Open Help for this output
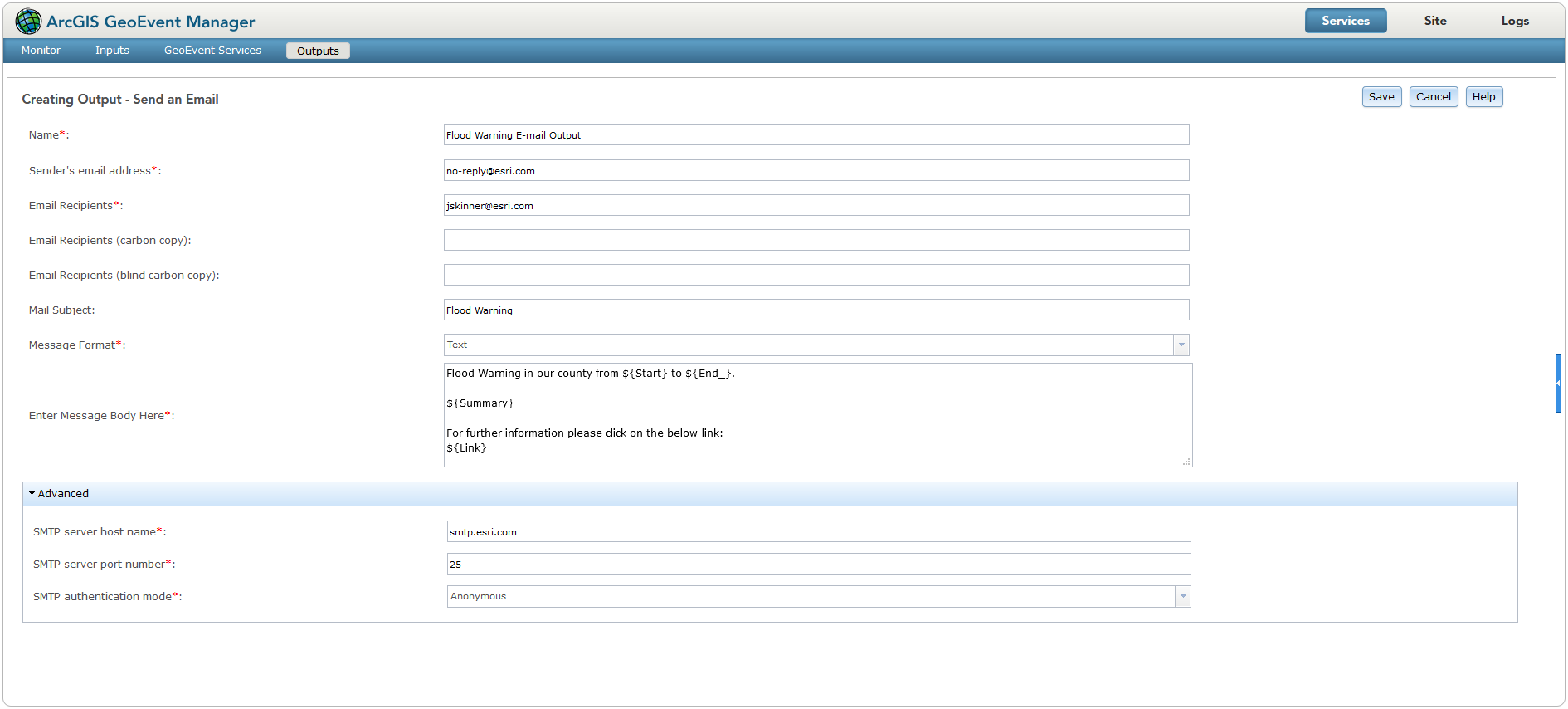 [x=1484, y=97]
